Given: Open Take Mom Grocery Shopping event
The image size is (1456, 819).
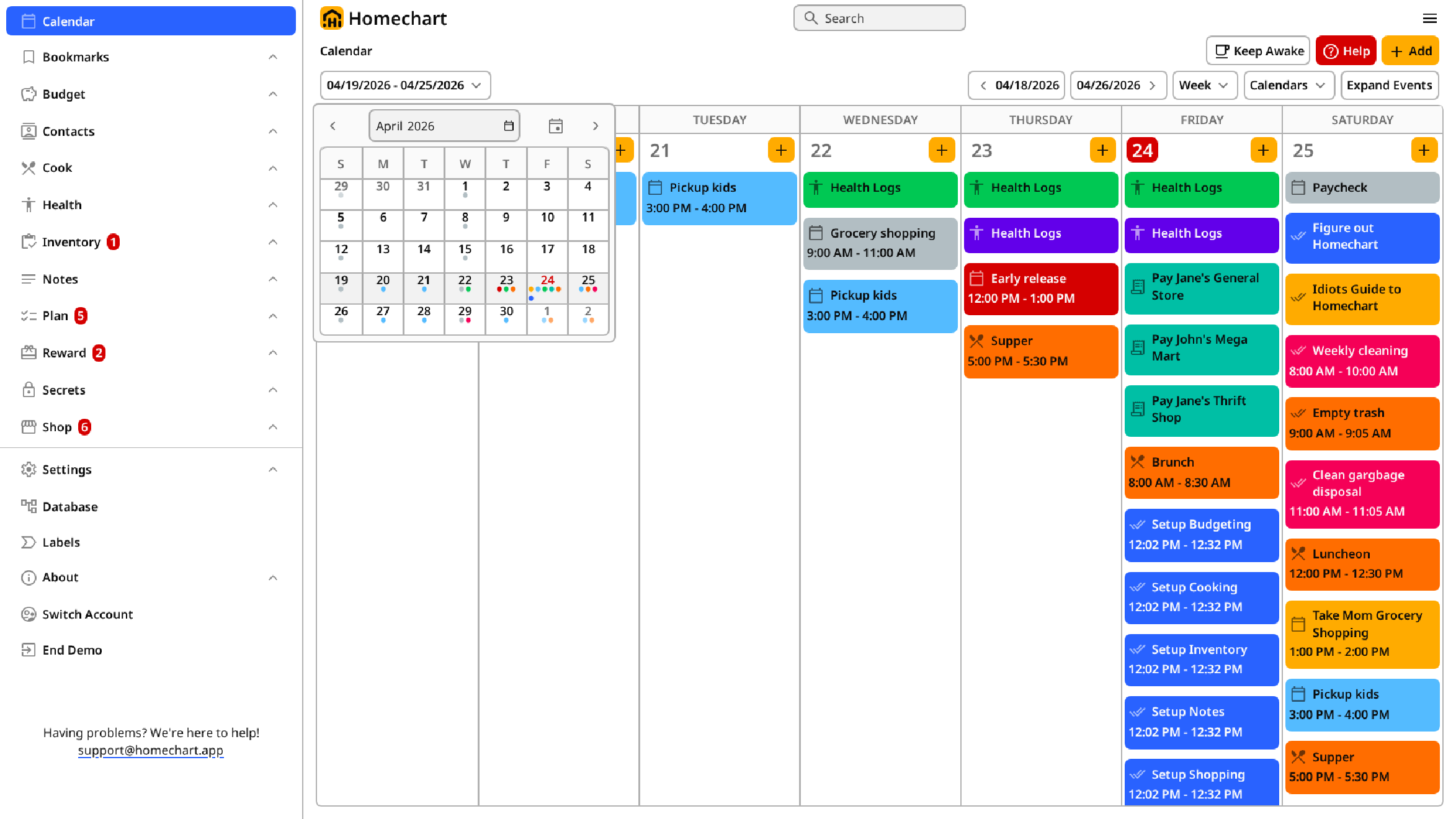Looking at the screenshot, I should pos(1362,634).
